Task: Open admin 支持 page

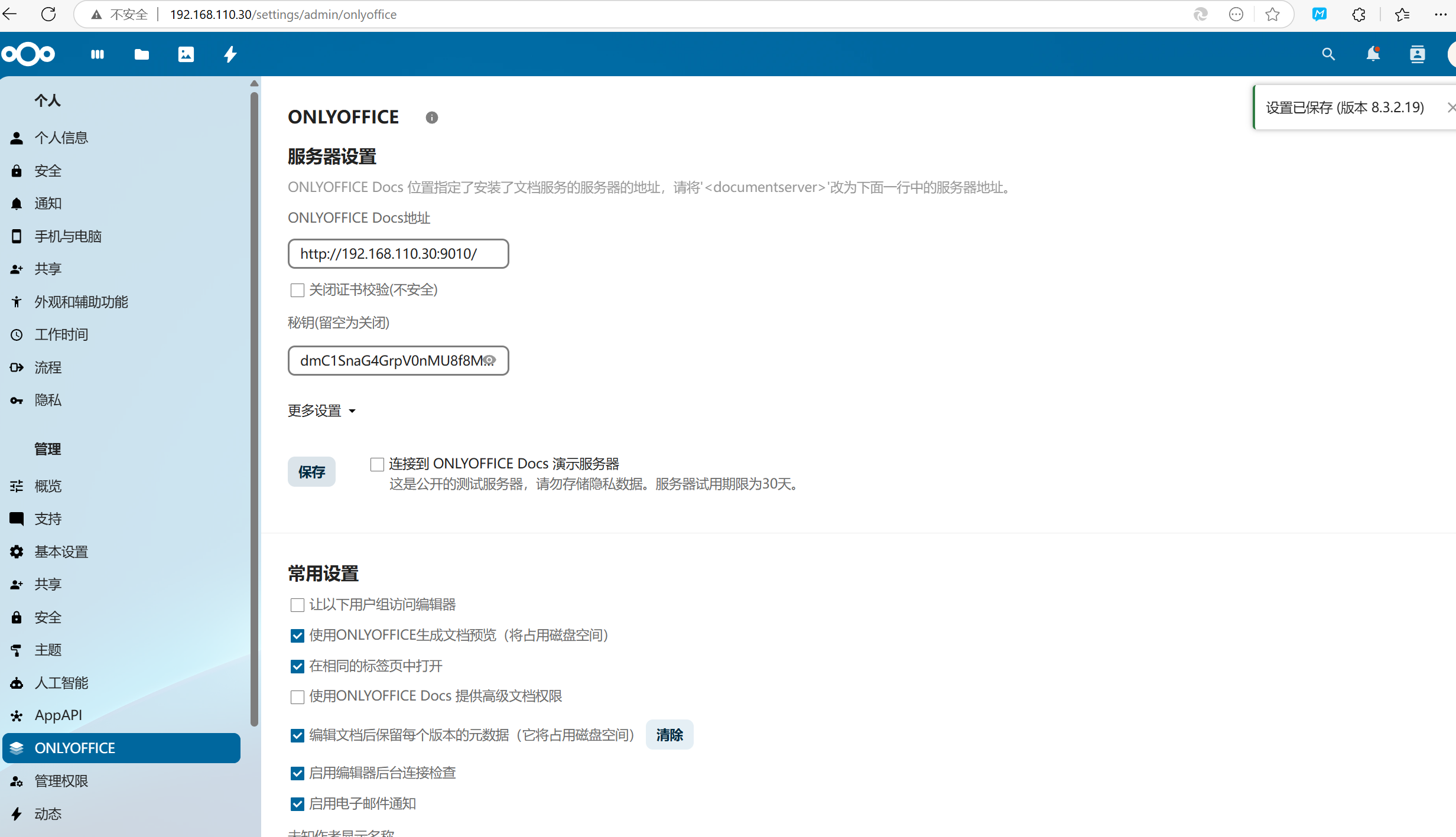Action: click(121, 519)
